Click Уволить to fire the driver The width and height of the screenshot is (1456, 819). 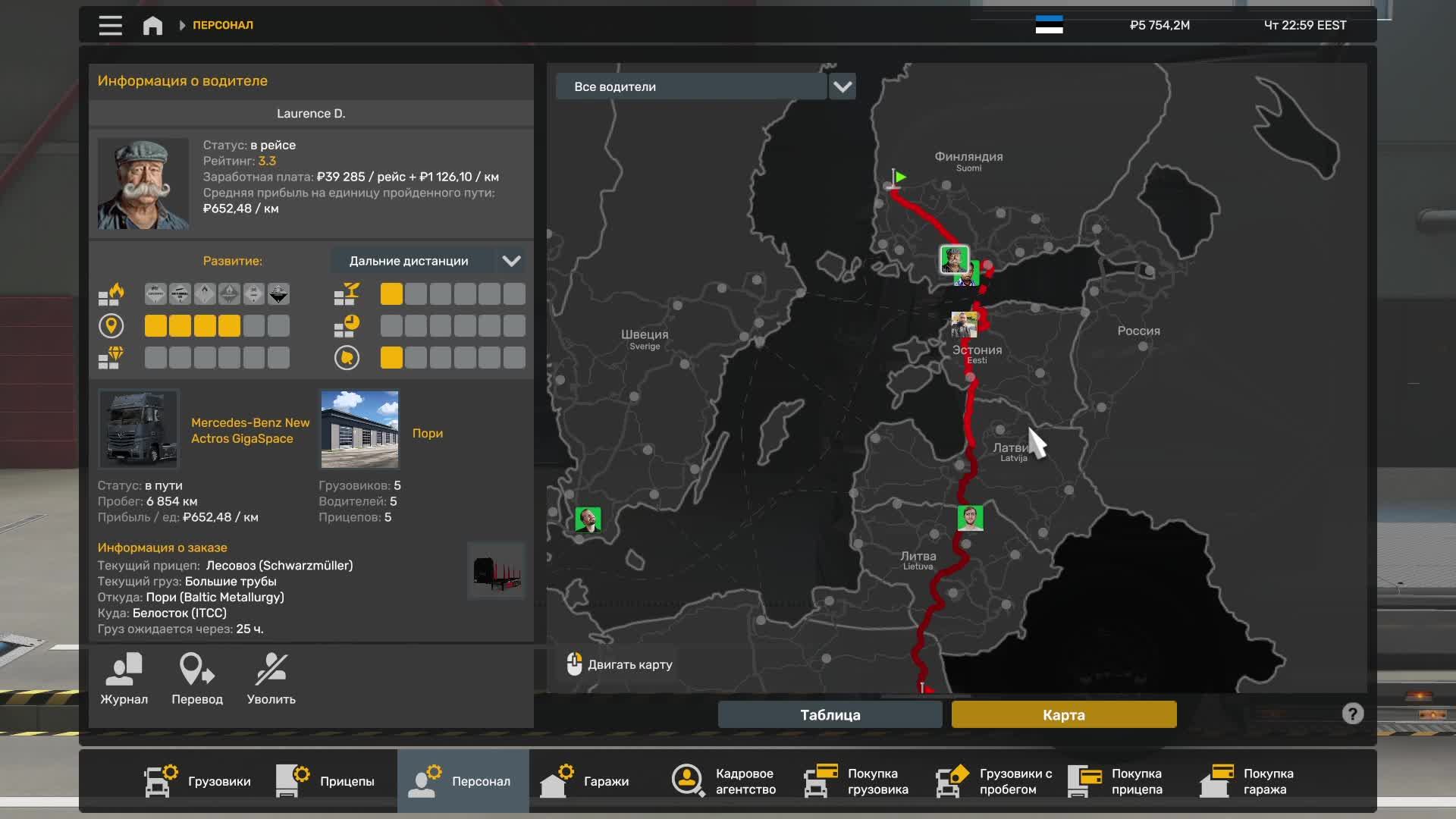(x=271, y=679)
